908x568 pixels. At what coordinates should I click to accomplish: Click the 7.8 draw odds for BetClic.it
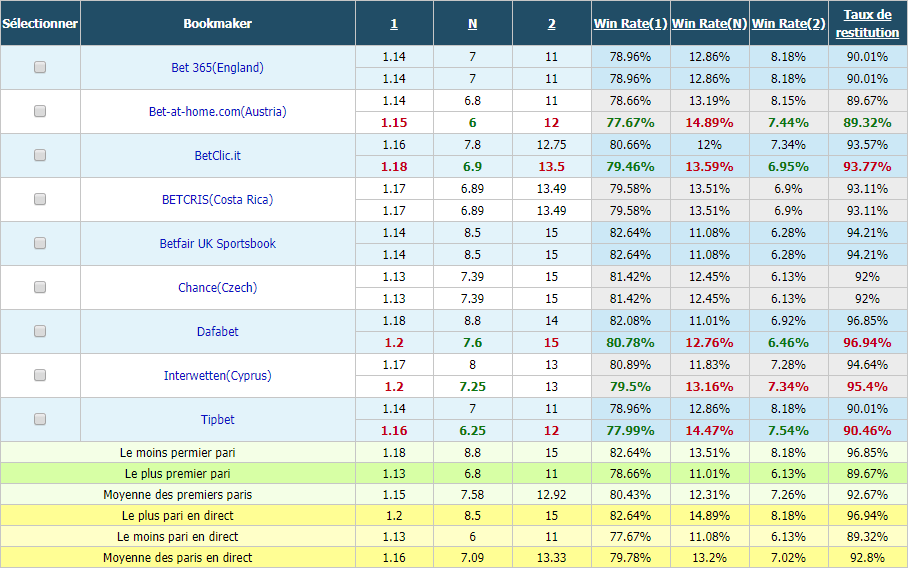(473, 145)
